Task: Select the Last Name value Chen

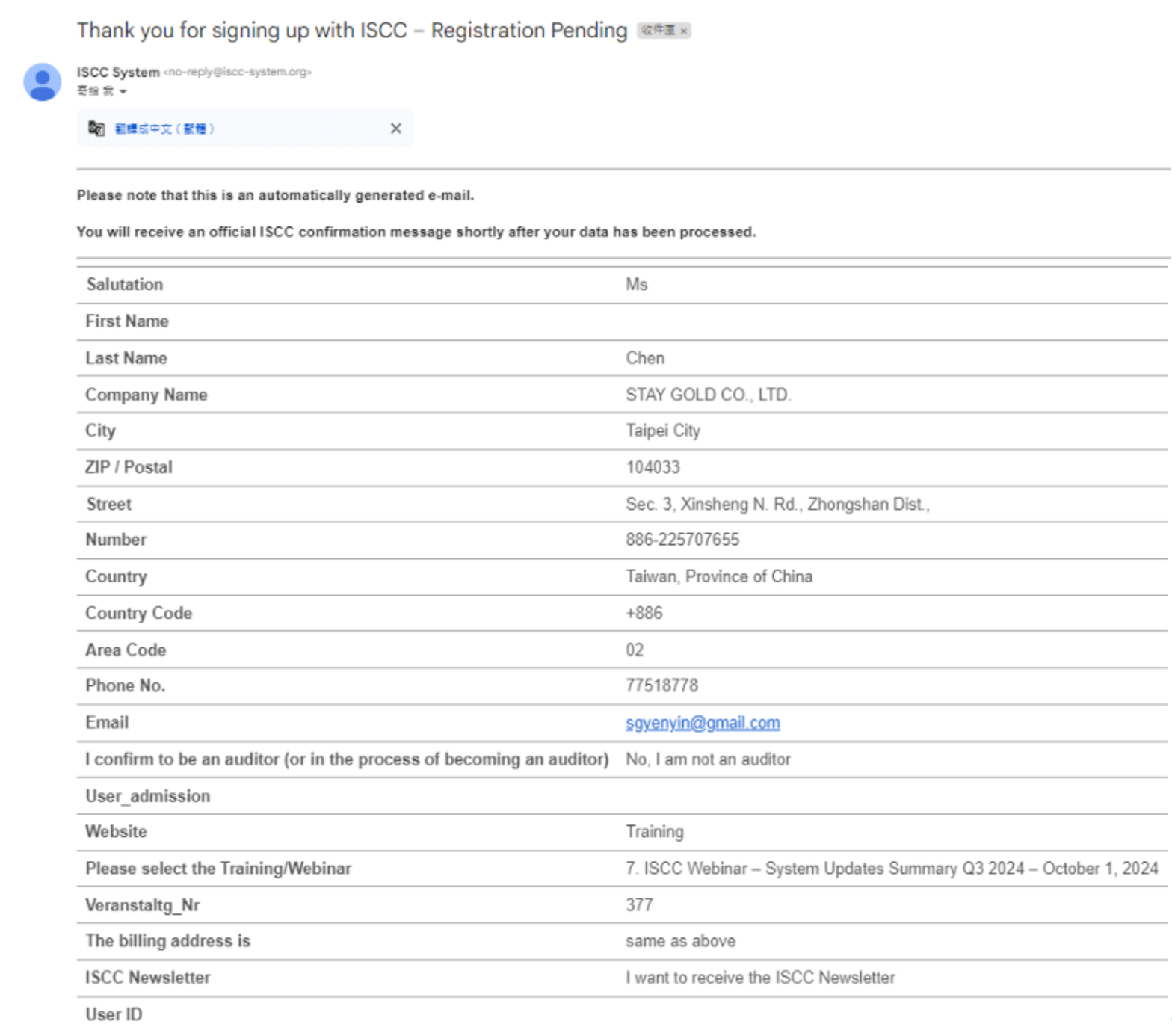Action: 645,358
